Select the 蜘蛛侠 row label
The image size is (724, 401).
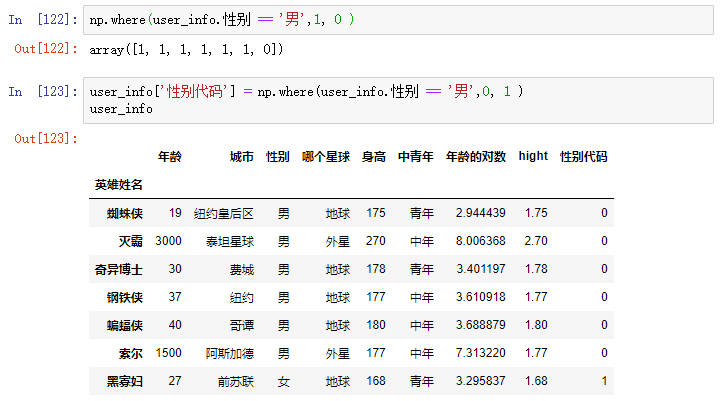tap(125, 213)
